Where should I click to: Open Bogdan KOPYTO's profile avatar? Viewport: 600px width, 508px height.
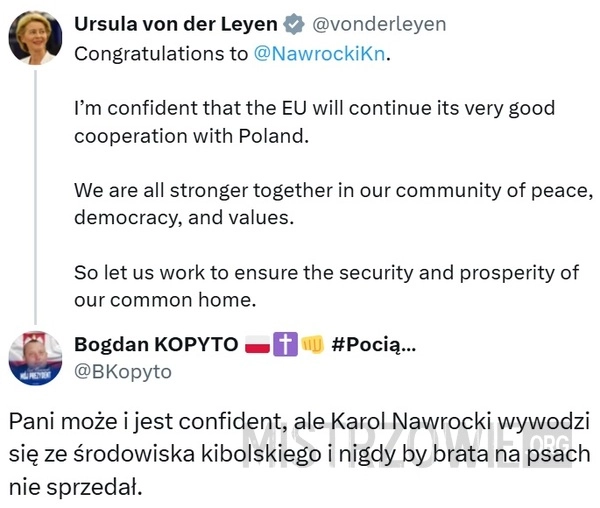[x=35, y=358]
